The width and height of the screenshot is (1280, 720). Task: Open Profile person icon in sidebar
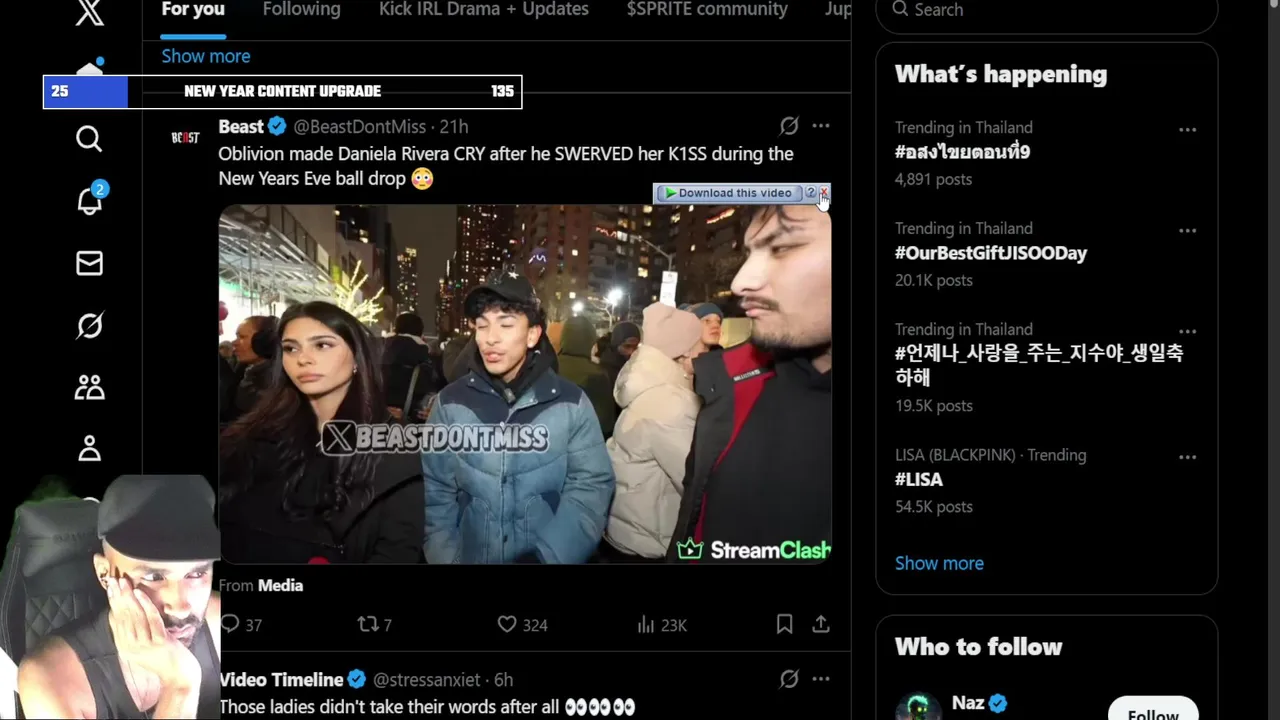click(x=89, y=449)
